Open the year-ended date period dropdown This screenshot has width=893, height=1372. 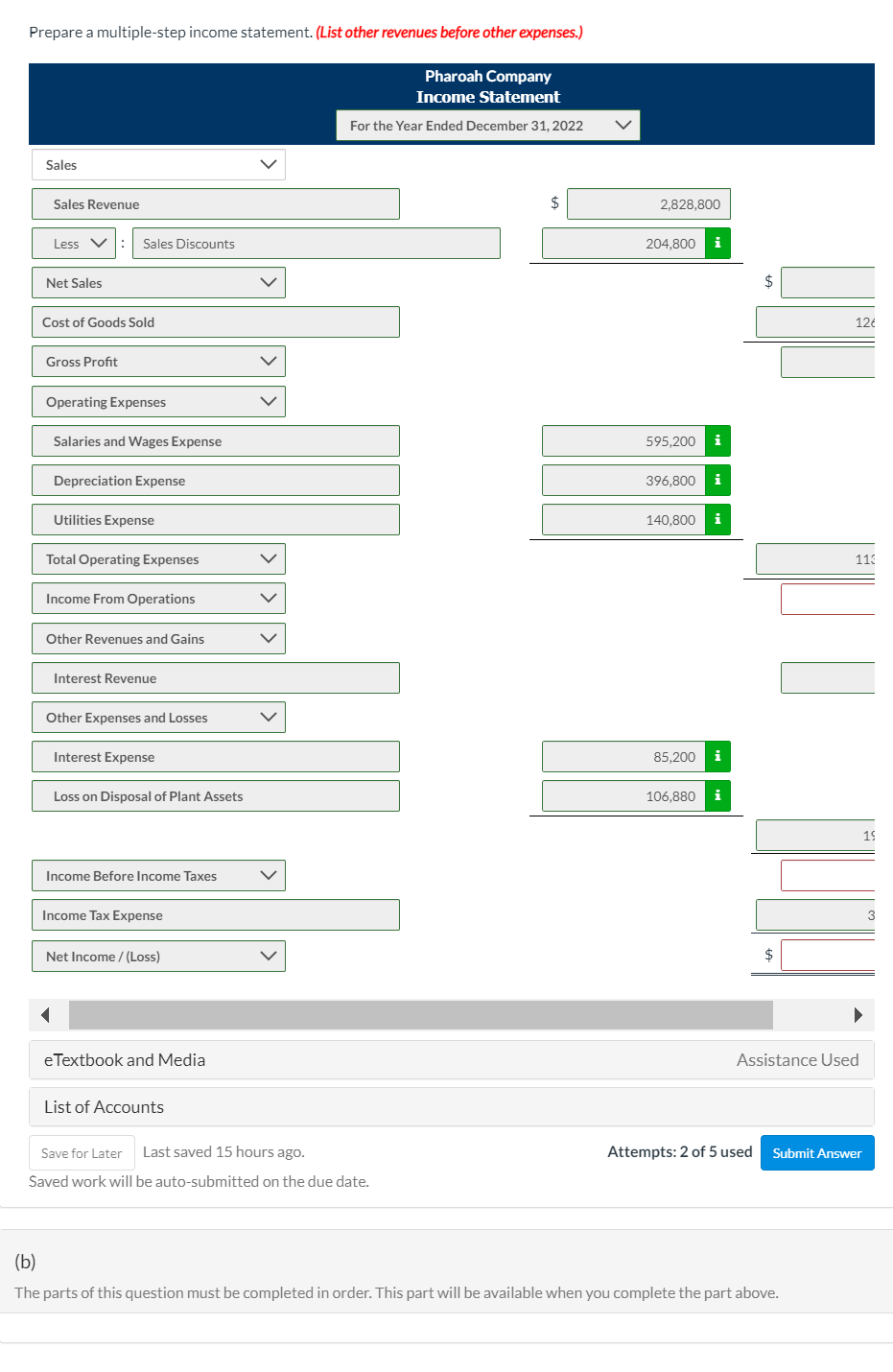tap(488, 126)
